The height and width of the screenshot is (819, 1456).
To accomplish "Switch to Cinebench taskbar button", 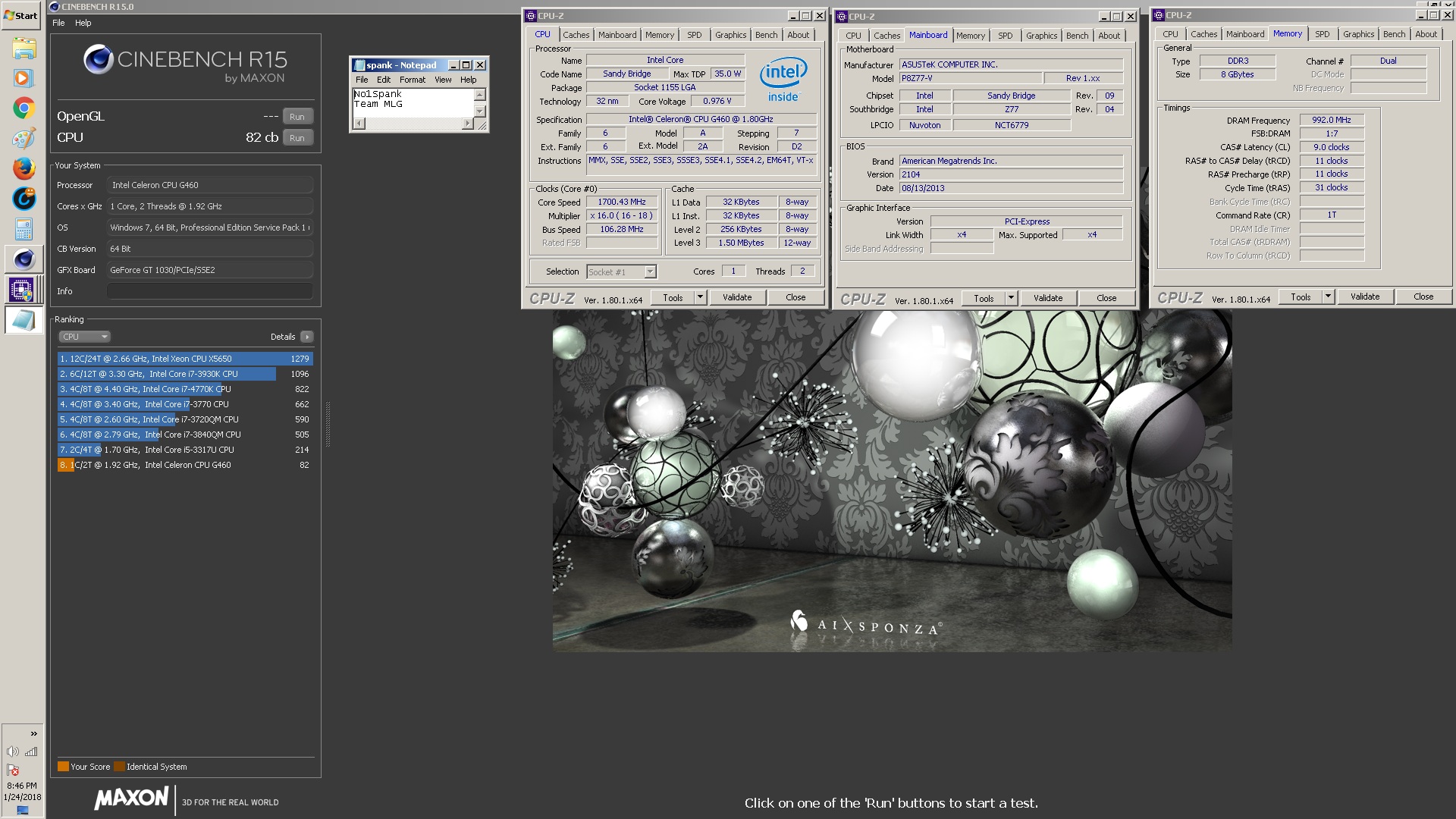I will [x=24, y=259].
